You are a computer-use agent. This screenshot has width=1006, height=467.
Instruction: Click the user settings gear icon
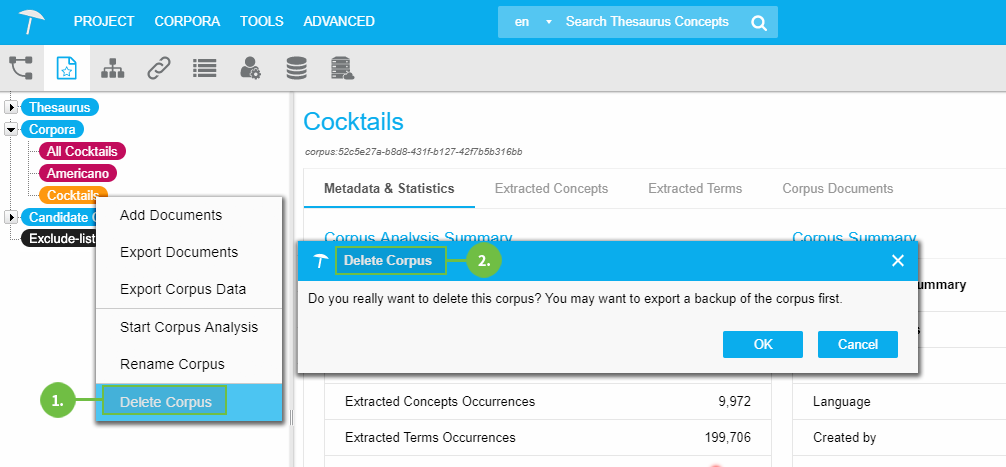250,68
